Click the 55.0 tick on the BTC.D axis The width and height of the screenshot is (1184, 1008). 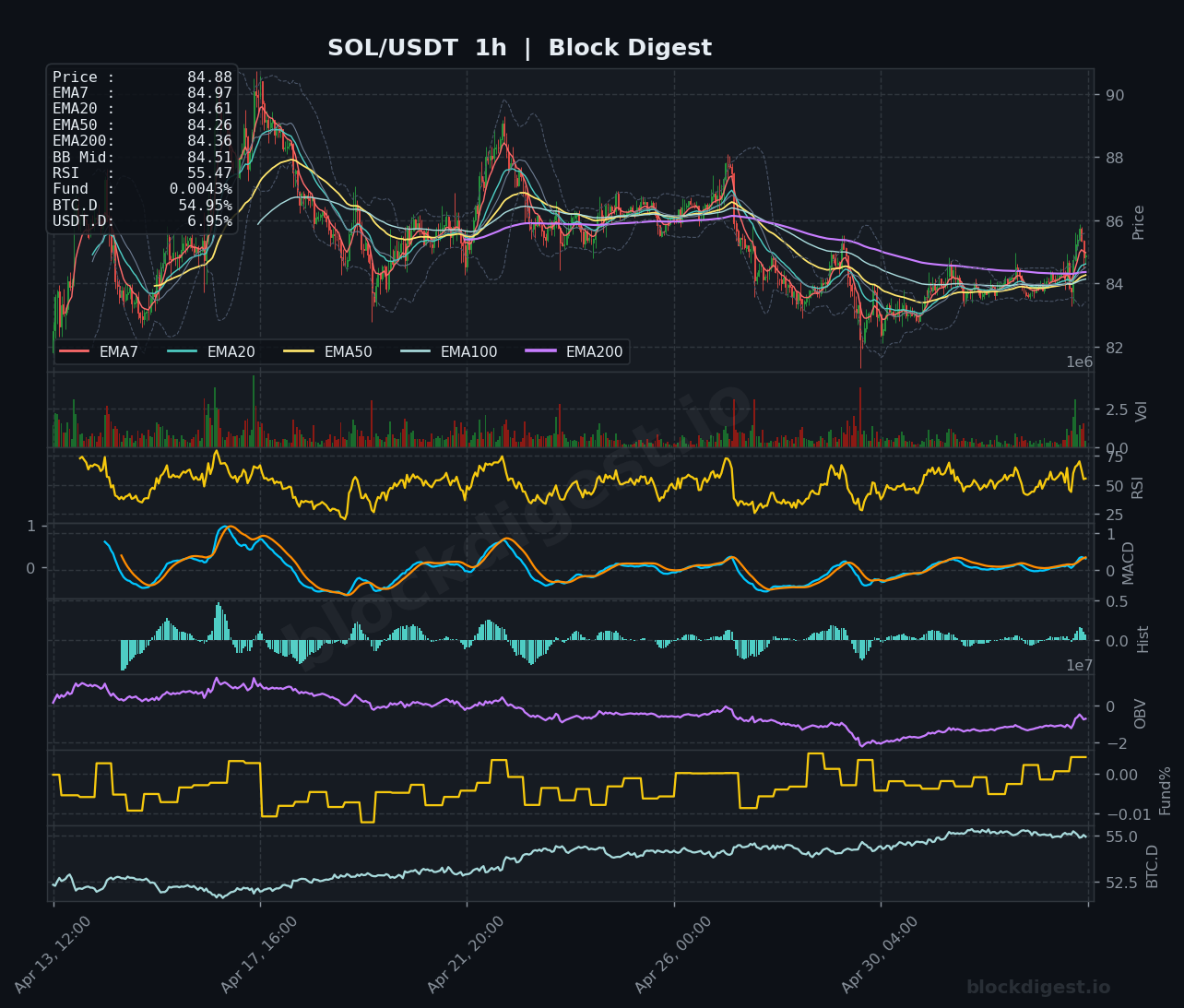(1121, 837)
